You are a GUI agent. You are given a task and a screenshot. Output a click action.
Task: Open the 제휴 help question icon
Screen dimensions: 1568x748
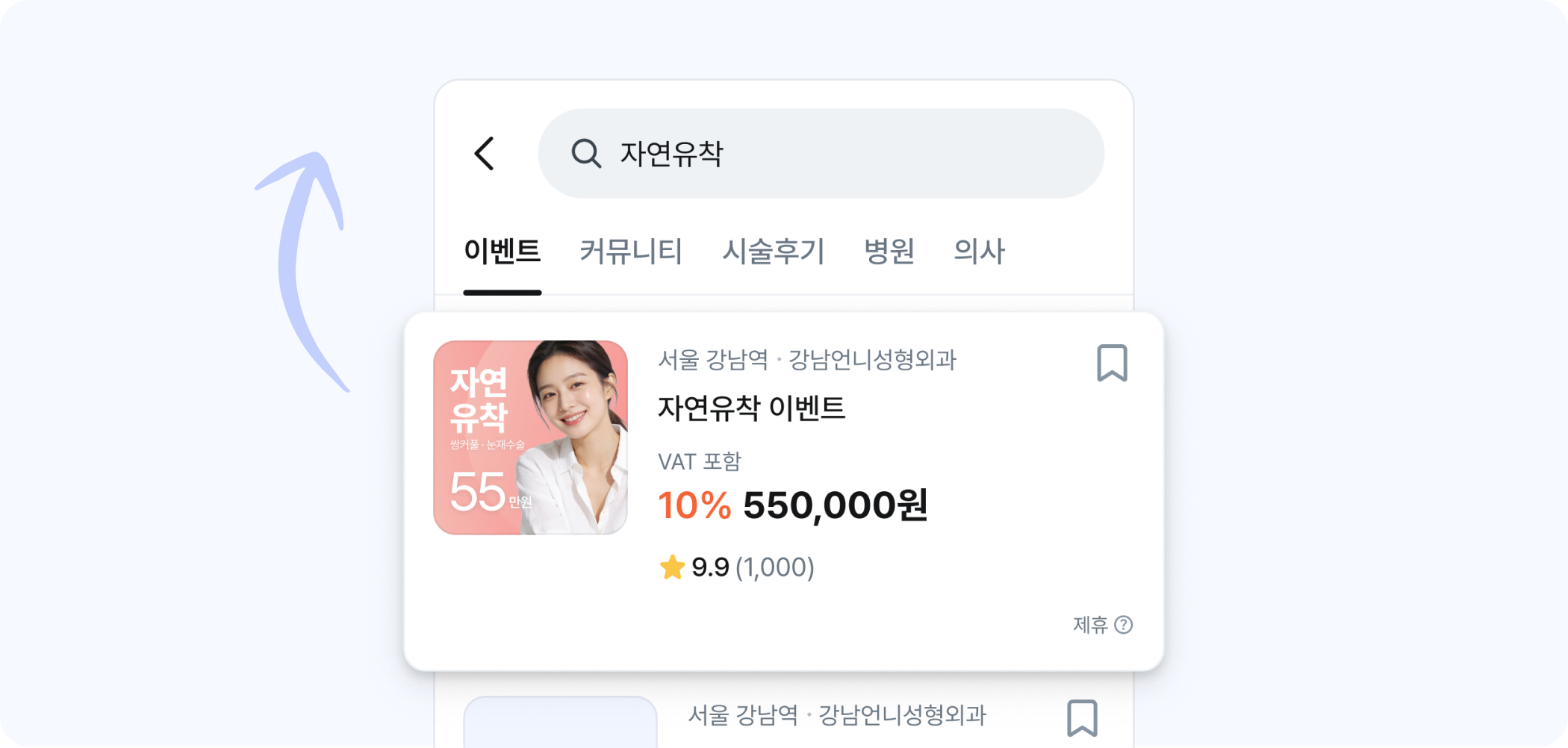click(x=1124, y=625)
